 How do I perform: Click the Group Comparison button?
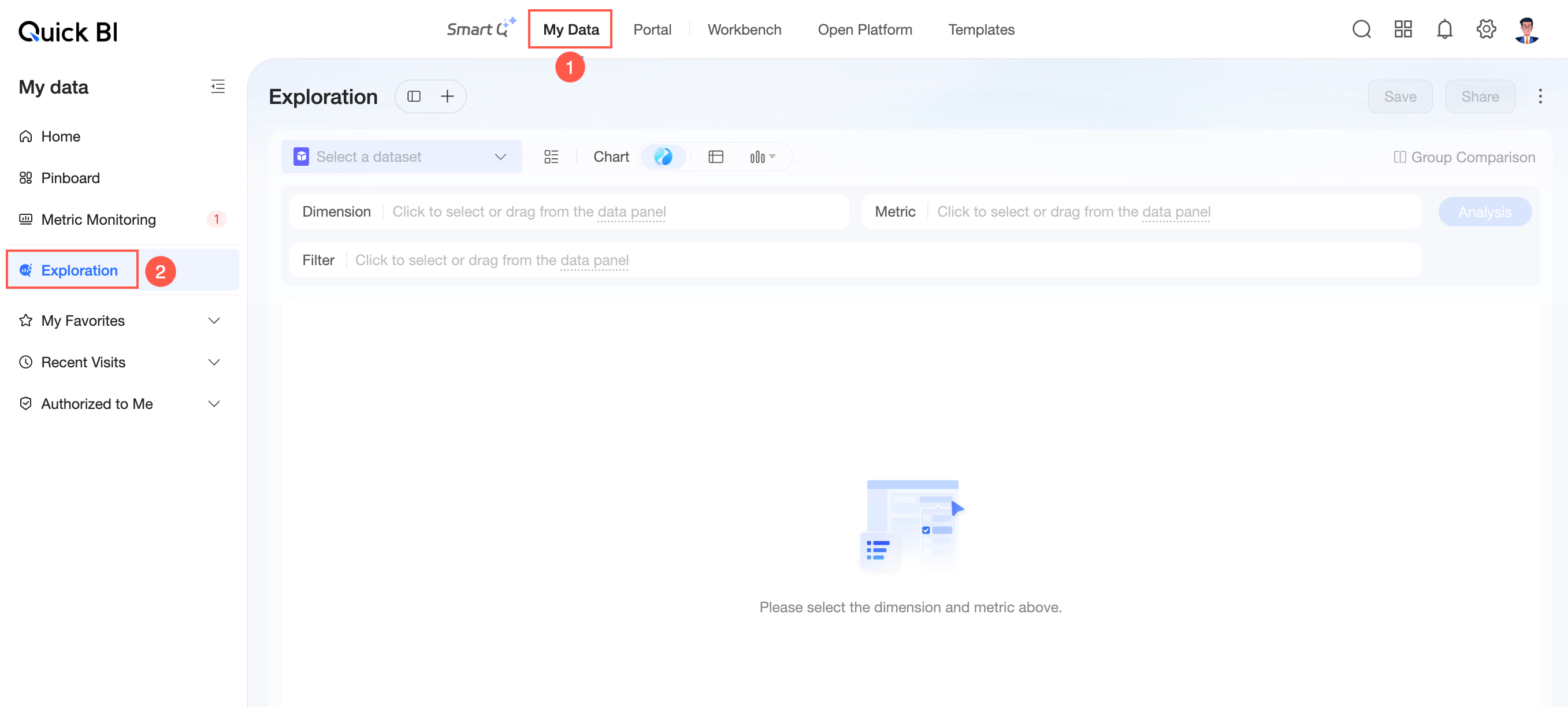(1464, 157)
